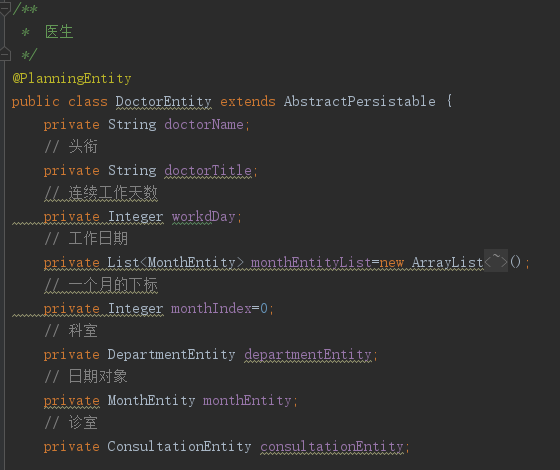This screenshot has width=560, height=470.
Task: Click the underlined departmentEntity field
Action: point(308,354)
